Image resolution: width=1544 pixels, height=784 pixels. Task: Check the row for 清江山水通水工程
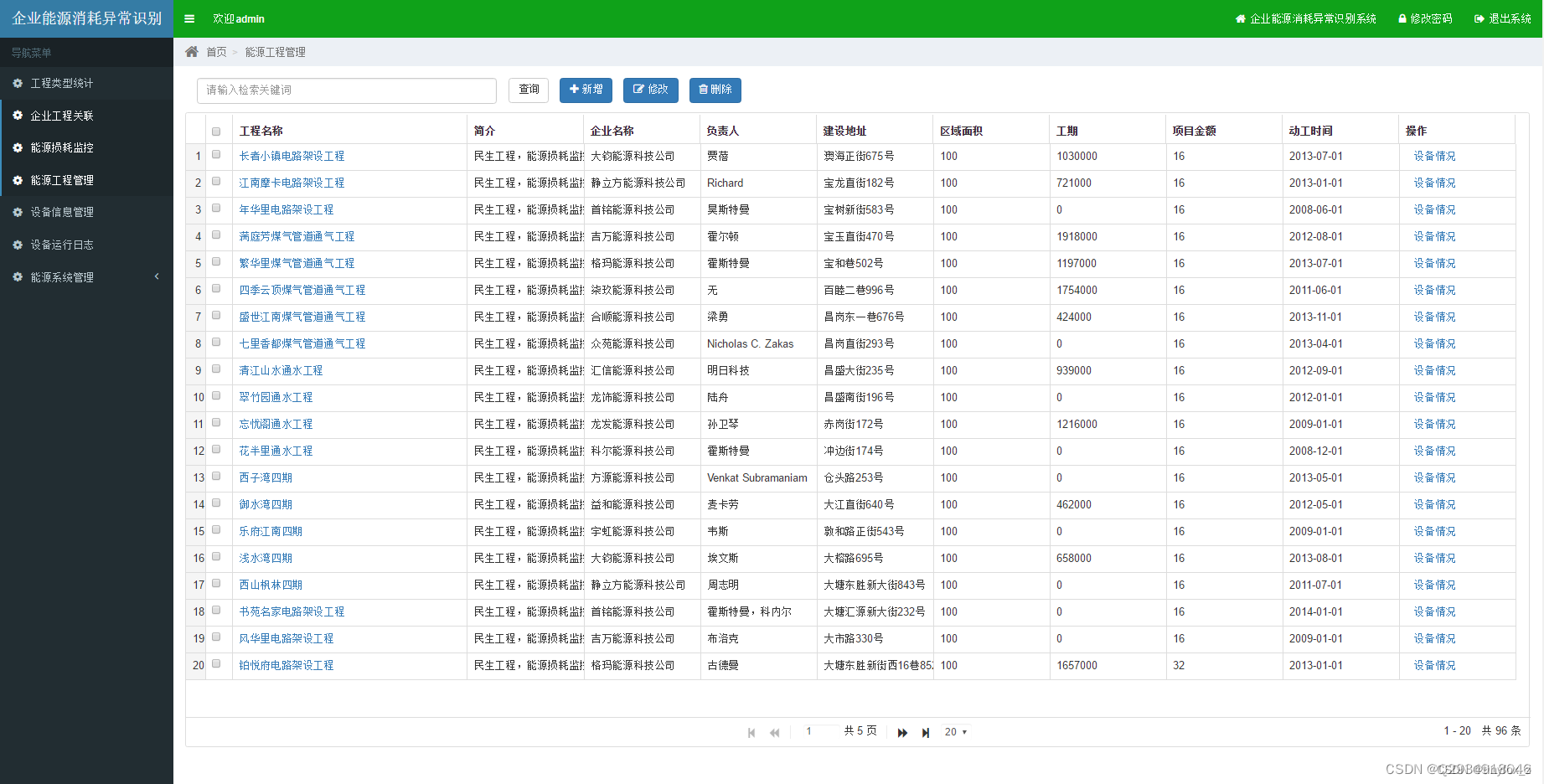click(x=216, y=369)
